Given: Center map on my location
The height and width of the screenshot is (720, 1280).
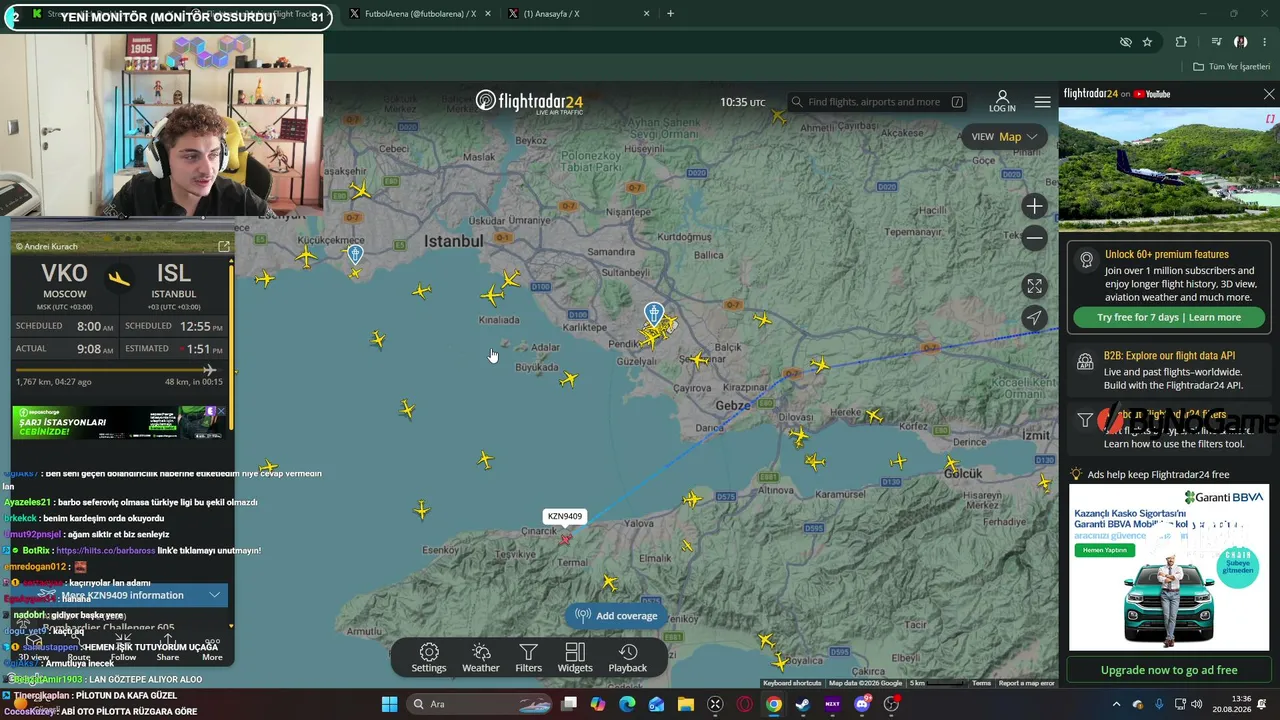Looking at the screenshot, I should [x=1034, y=318].
